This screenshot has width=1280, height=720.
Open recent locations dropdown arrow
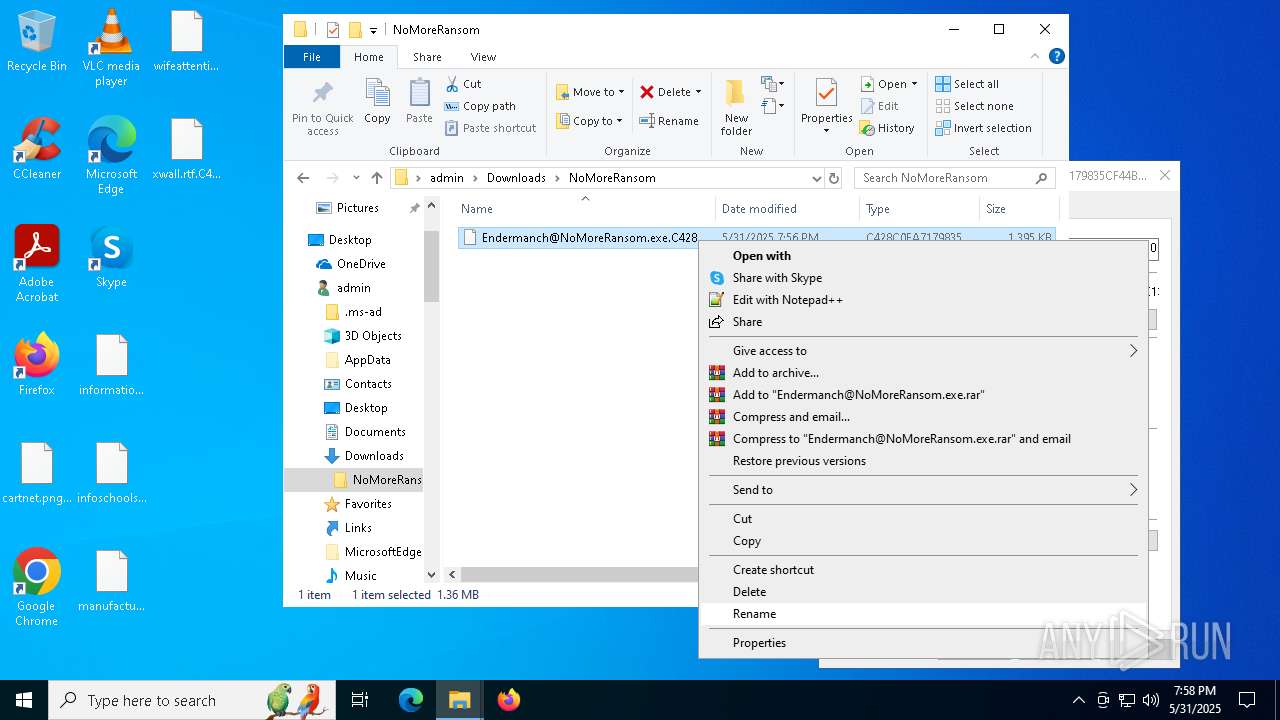tap(356, 178)
